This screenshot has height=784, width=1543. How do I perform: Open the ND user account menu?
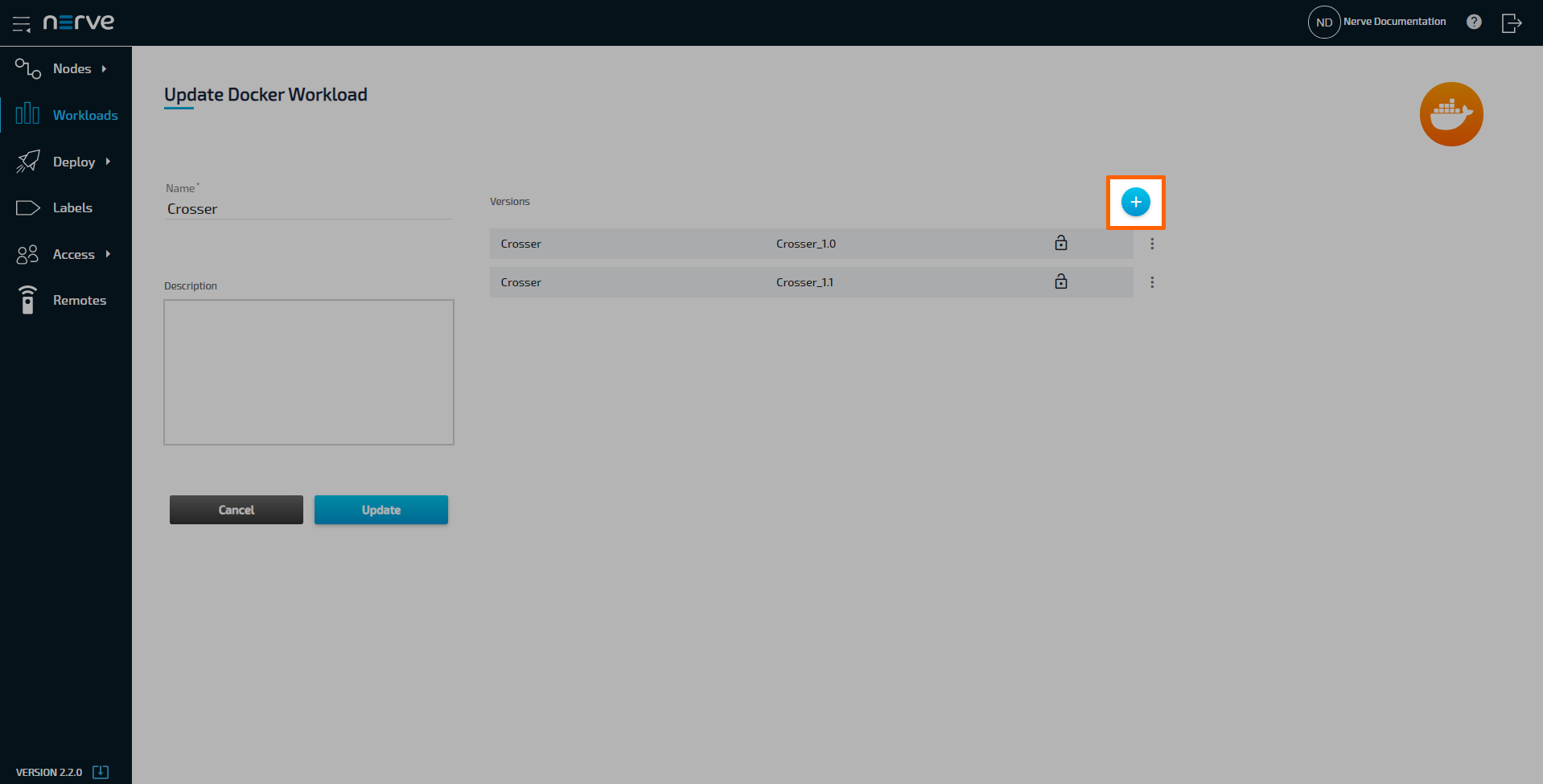1323,22
